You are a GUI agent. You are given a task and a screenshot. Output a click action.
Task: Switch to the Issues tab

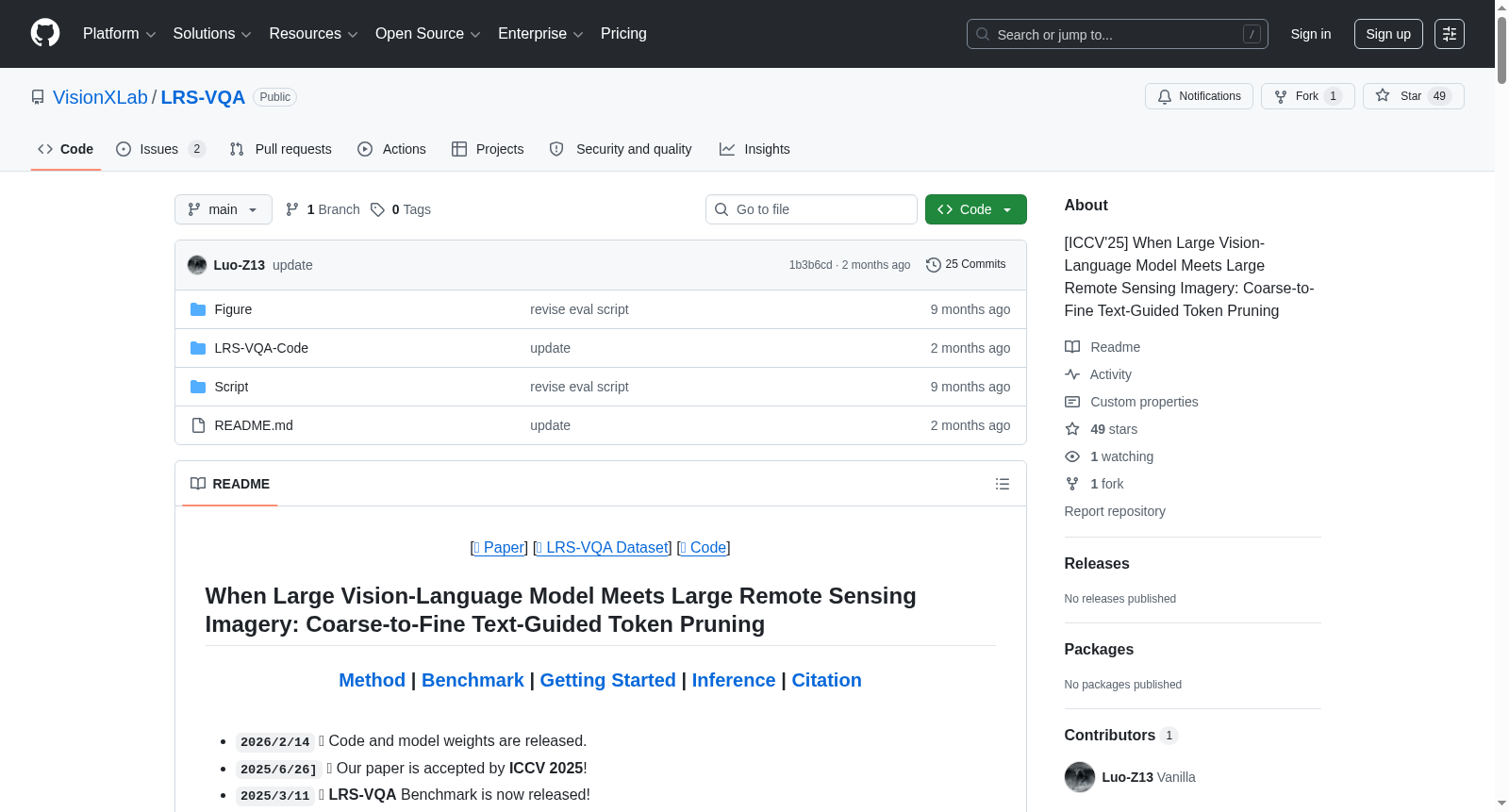tap(160, 149)
